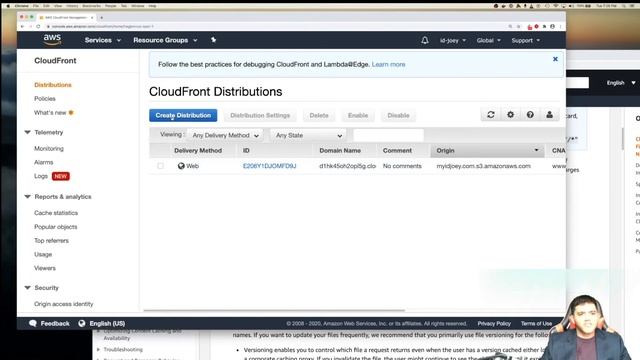Open Alarms in sidebar

coord(44,162)
